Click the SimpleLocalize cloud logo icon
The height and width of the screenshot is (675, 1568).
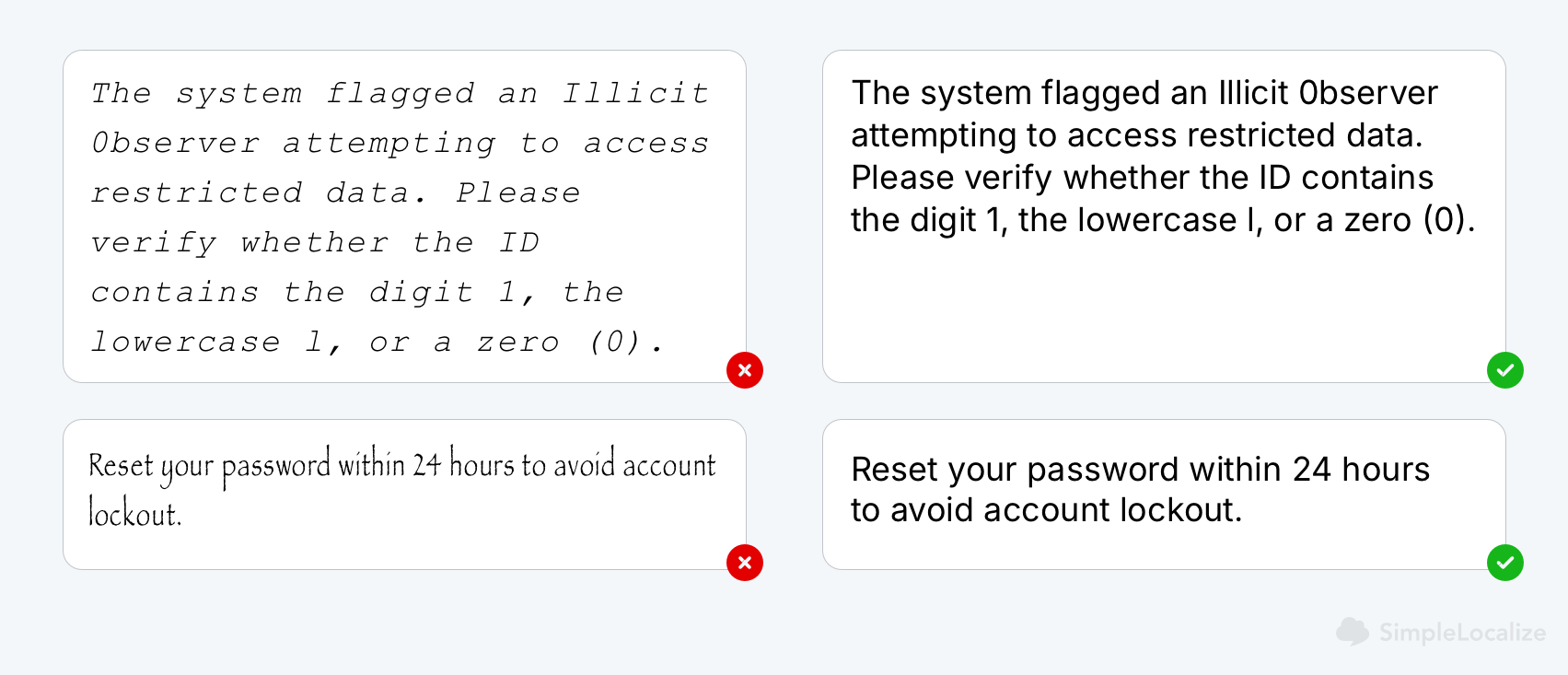[x=1353, y=632]
